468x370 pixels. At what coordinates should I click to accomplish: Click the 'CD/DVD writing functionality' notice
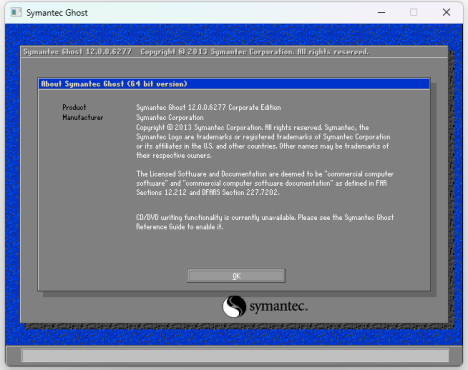click(x=265, y=222)
